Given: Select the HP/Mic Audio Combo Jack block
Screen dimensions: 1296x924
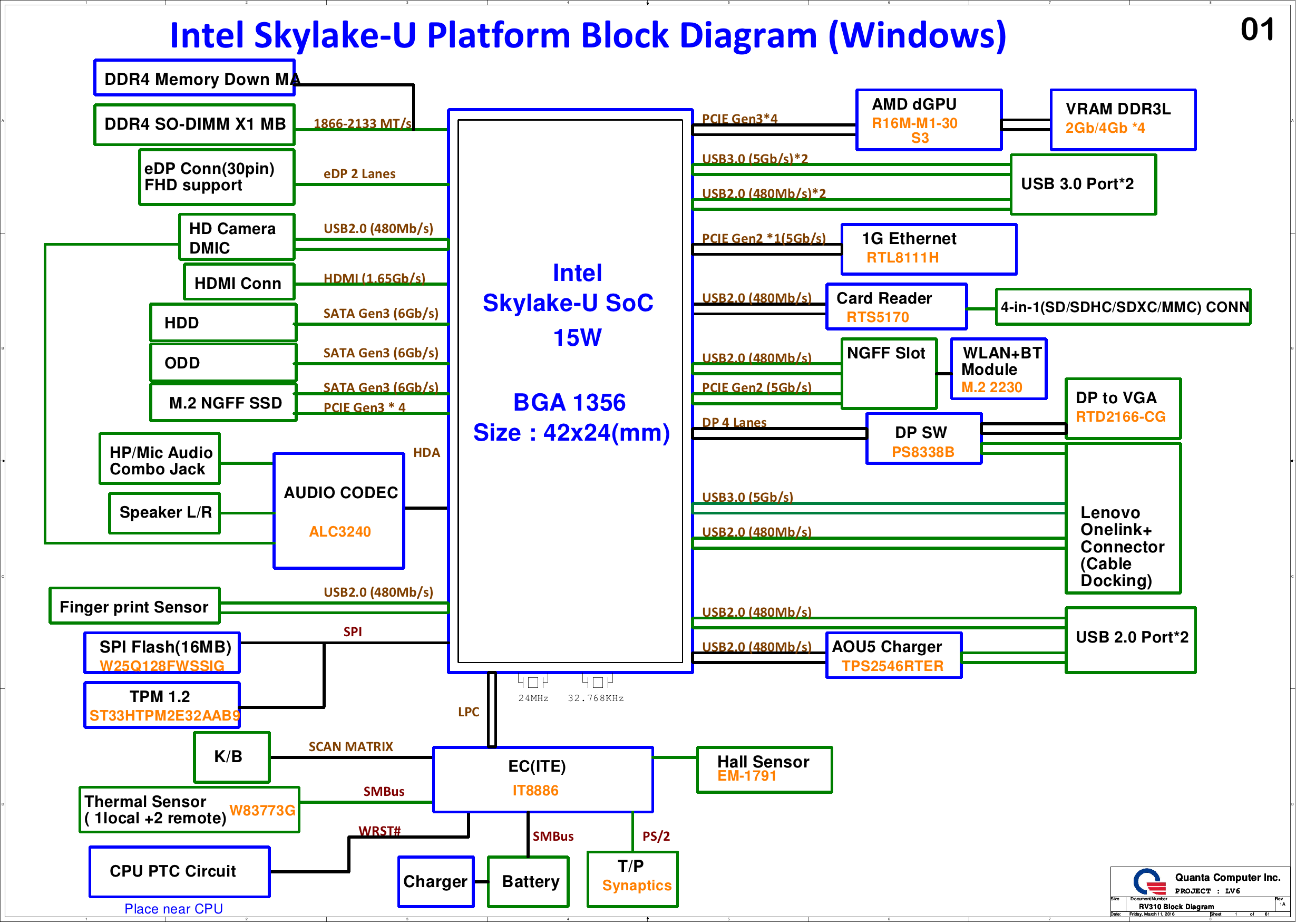Looking at the screenshot, I should (x=160, y=460).
